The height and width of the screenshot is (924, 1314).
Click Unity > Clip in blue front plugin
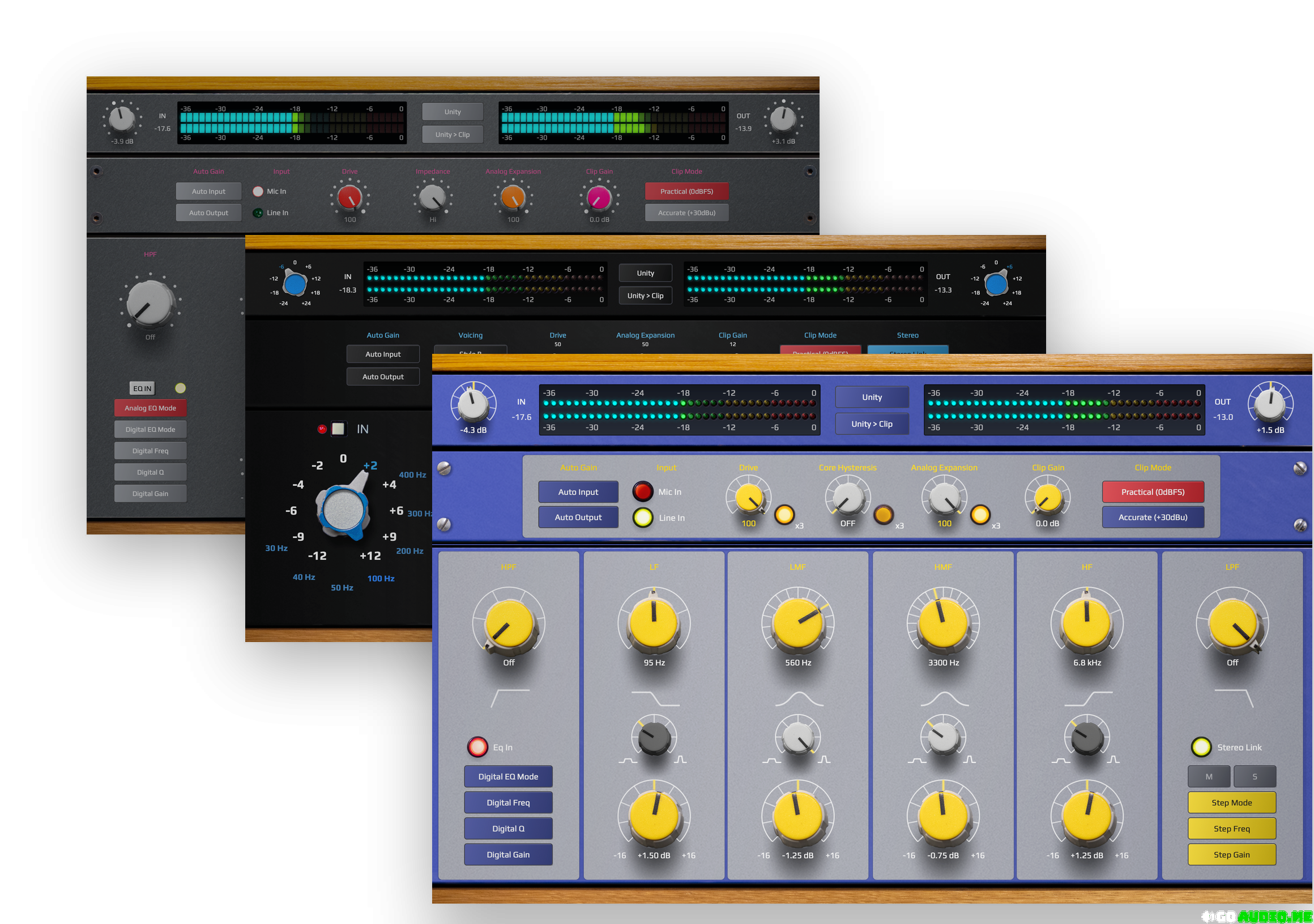point(872,424)
